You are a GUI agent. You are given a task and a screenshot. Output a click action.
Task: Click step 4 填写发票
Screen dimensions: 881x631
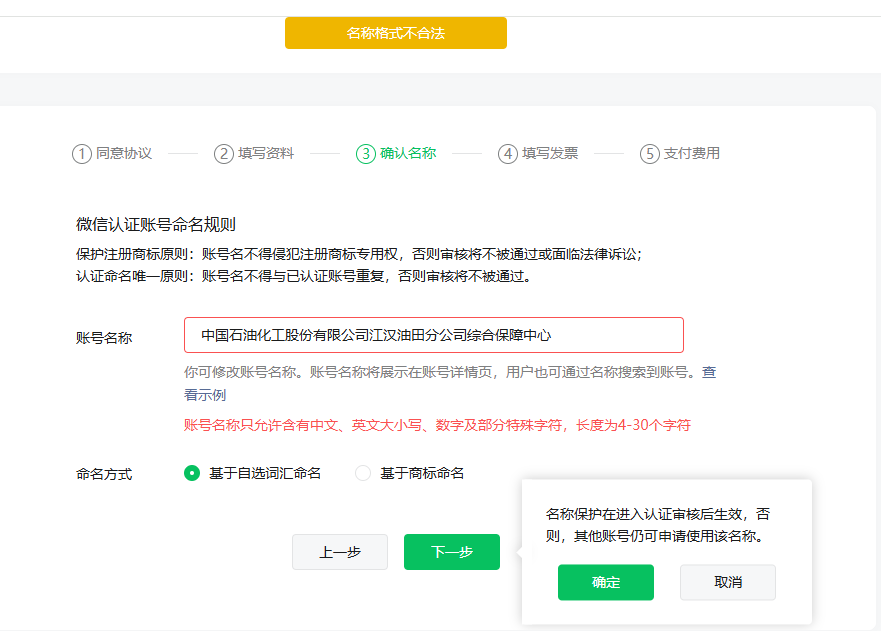tap(538, 153)
